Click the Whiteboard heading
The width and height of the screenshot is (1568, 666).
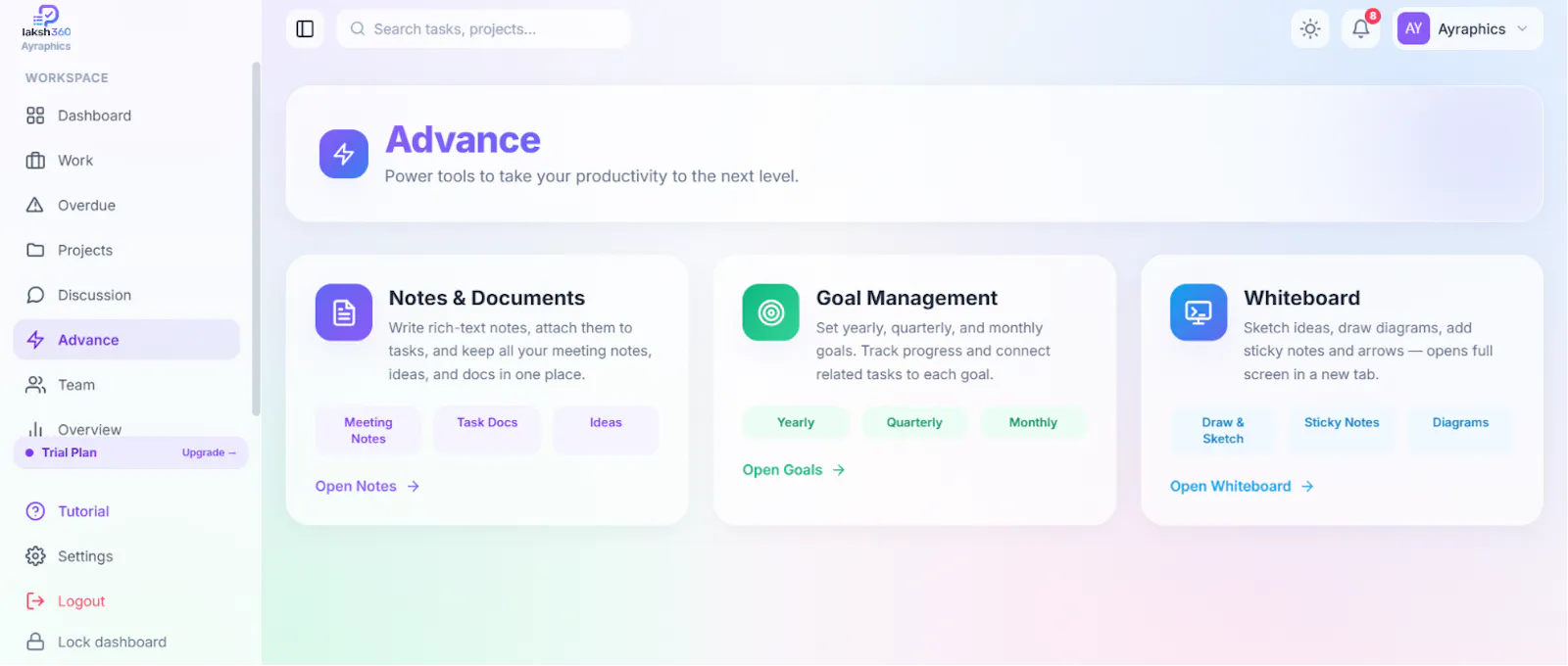pyautogui.click(x=1301, y=298)
